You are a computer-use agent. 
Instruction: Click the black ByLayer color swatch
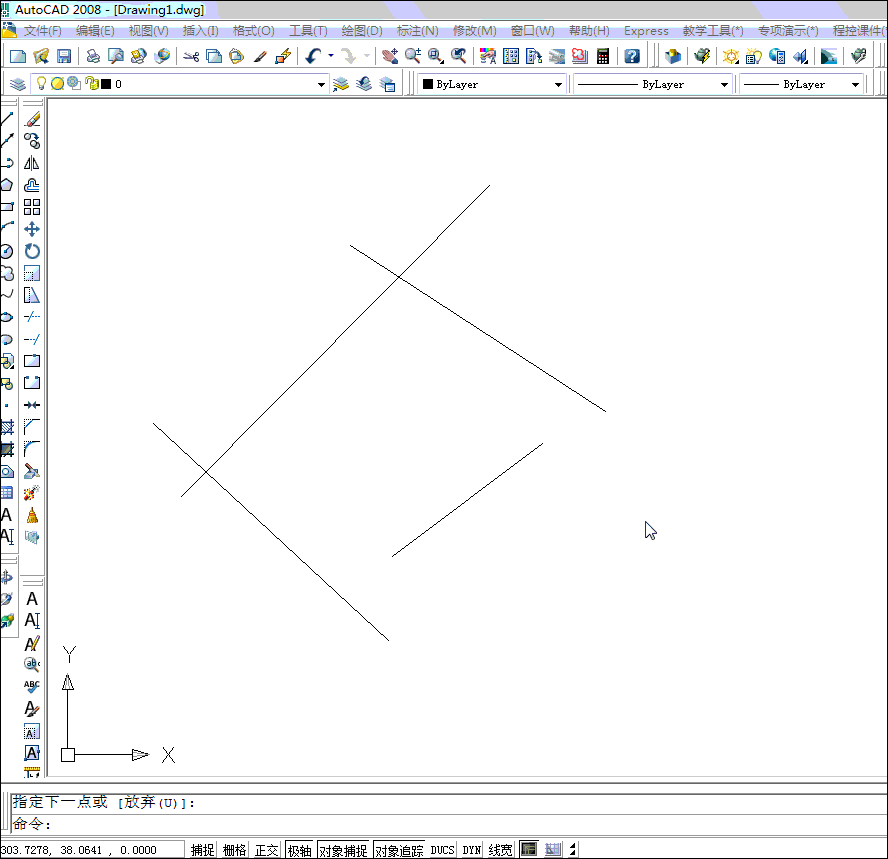(x=428, y=84)
